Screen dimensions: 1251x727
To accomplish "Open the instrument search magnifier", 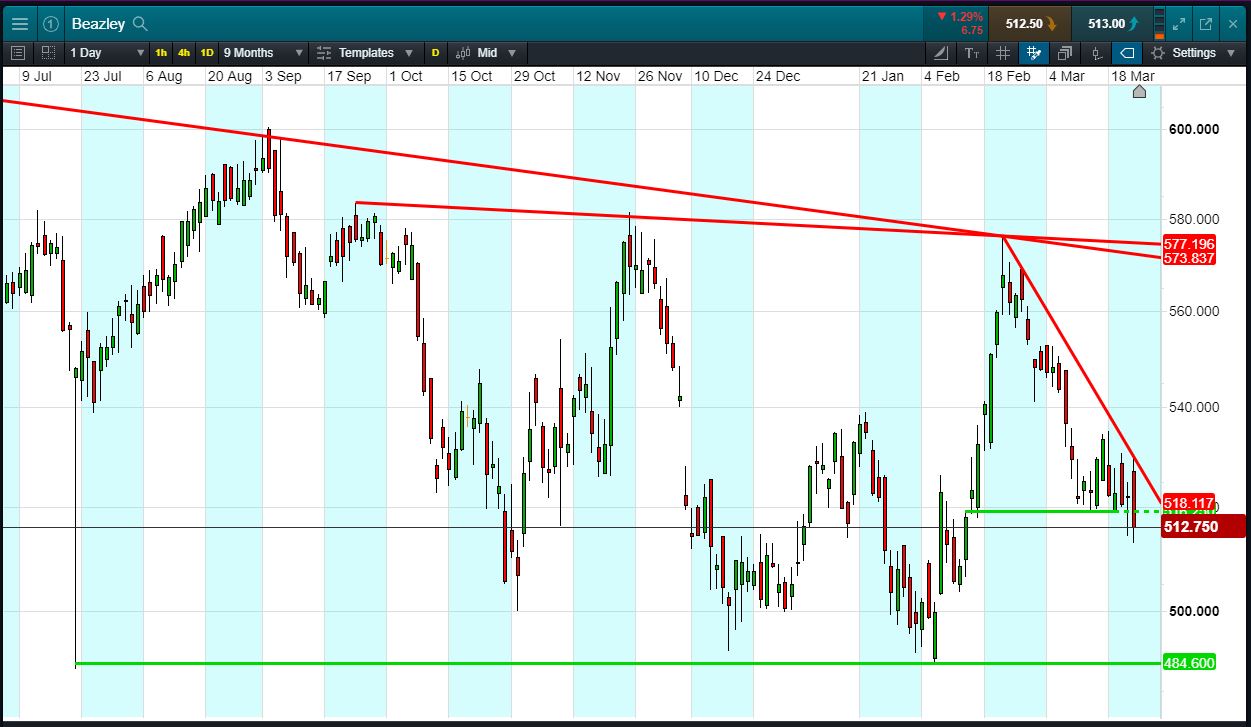I will (140, 23).
